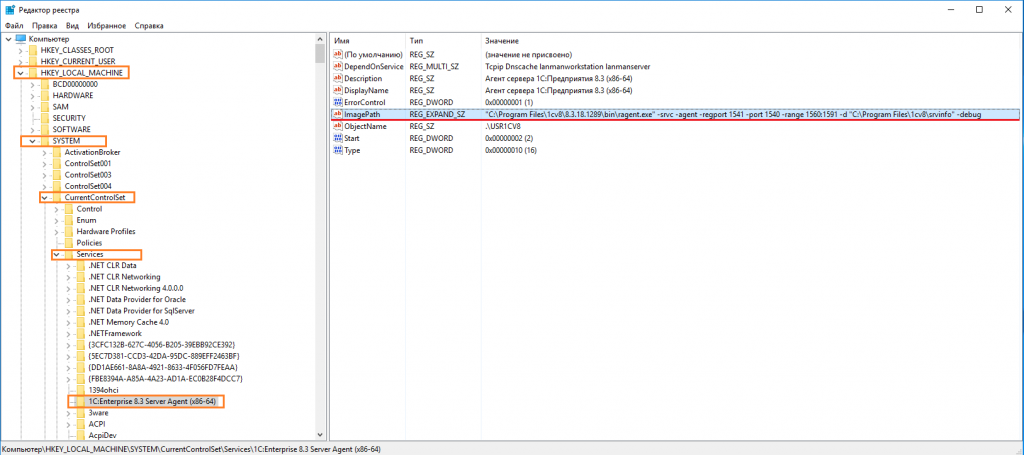This screenshot has width=1024, height=455.
Task: Collapse the CurrentControlSet key
Action: tap(43, 197)
